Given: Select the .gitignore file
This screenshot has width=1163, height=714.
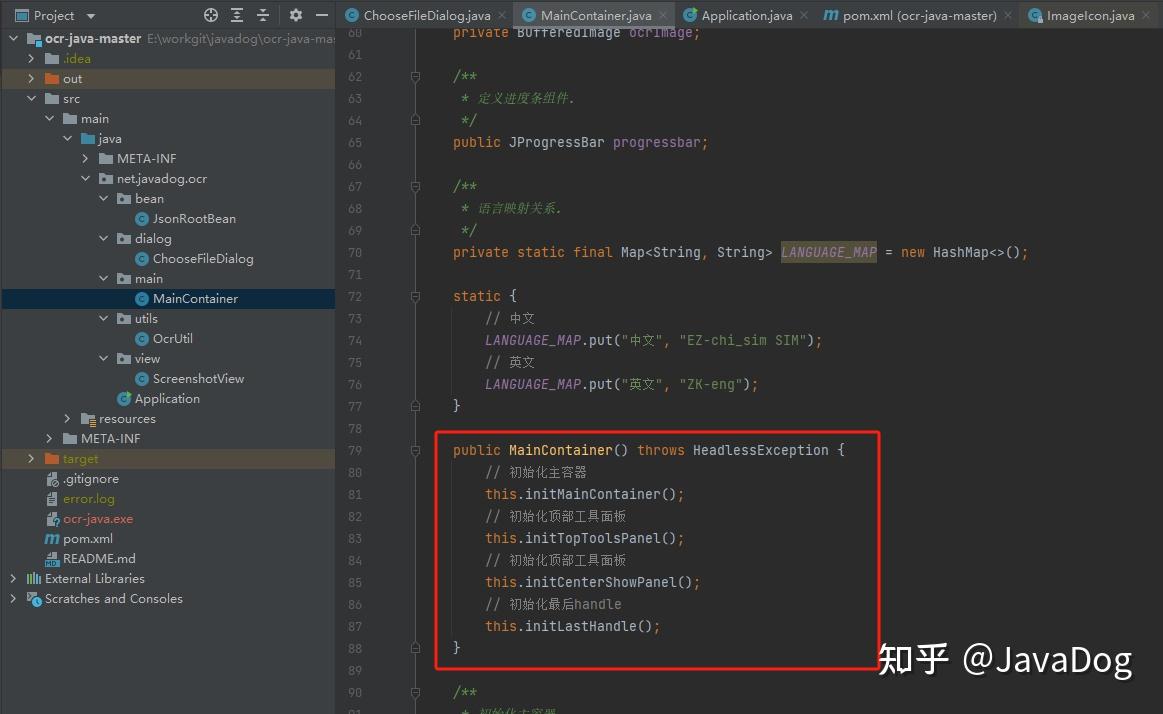Looking at the screenshot, I should click(x=90, y=479).
